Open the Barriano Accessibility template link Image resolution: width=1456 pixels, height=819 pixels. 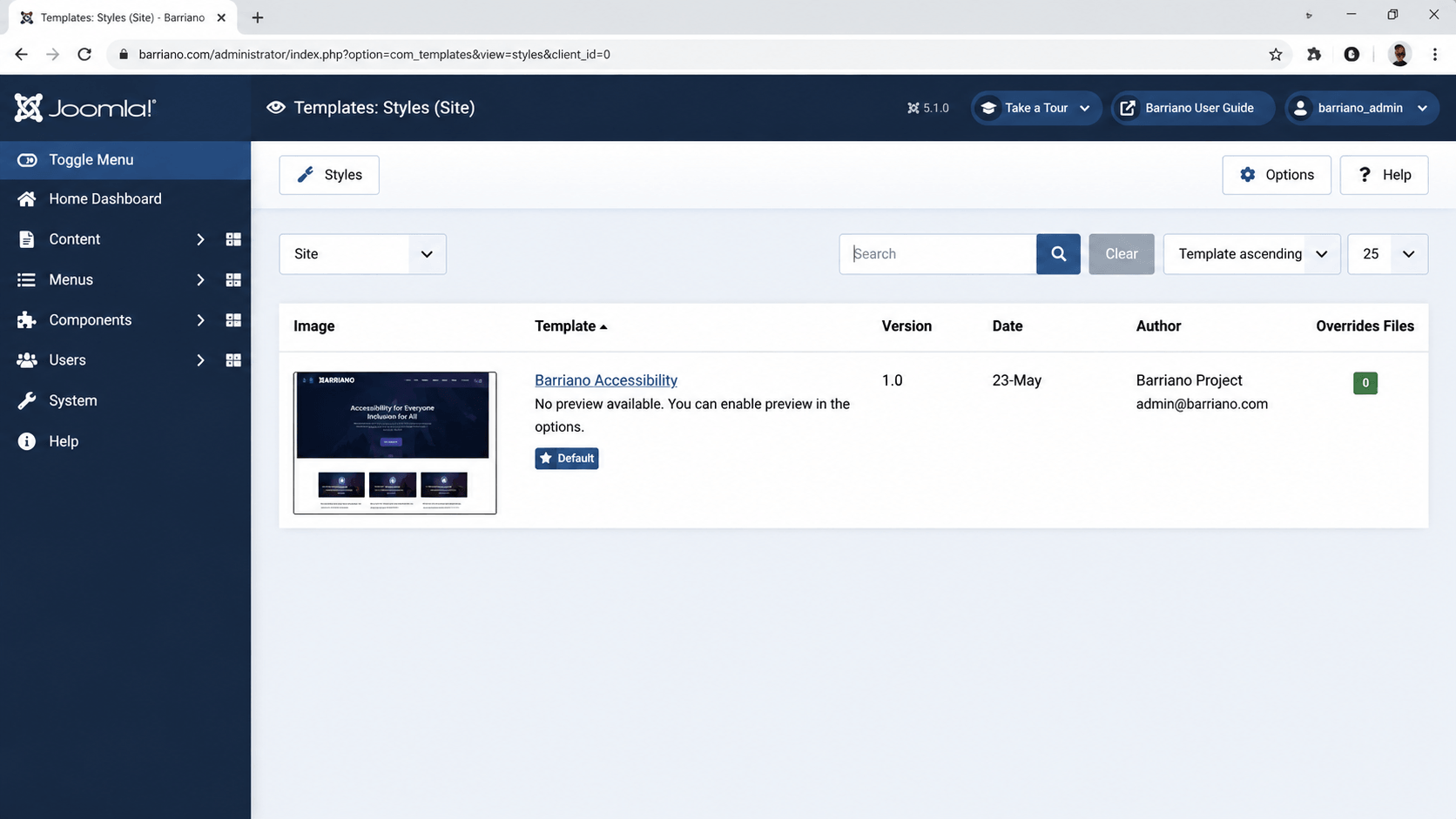click(606, 380)
